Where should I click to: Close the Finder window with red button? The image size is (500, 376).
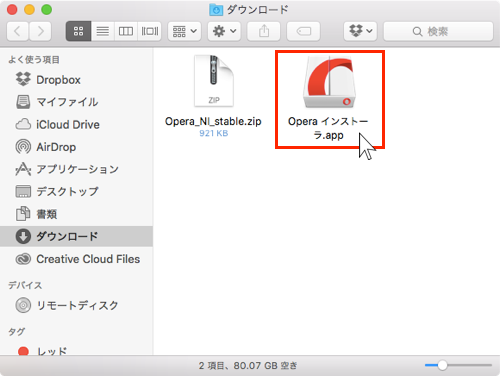click(x=12, y=10)
